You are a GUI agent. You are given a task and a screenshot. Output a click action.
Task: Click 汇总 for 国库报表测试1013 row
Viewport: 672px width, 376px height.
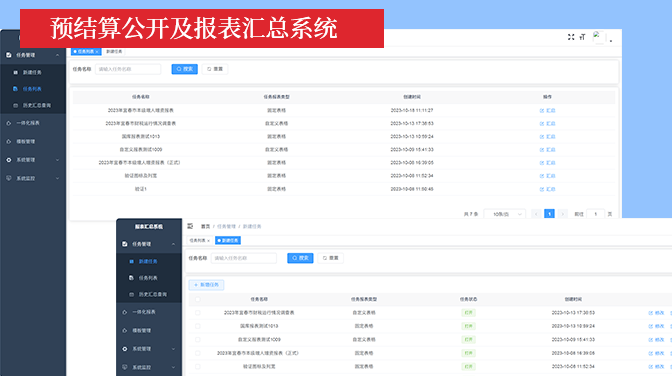point(547,137)
